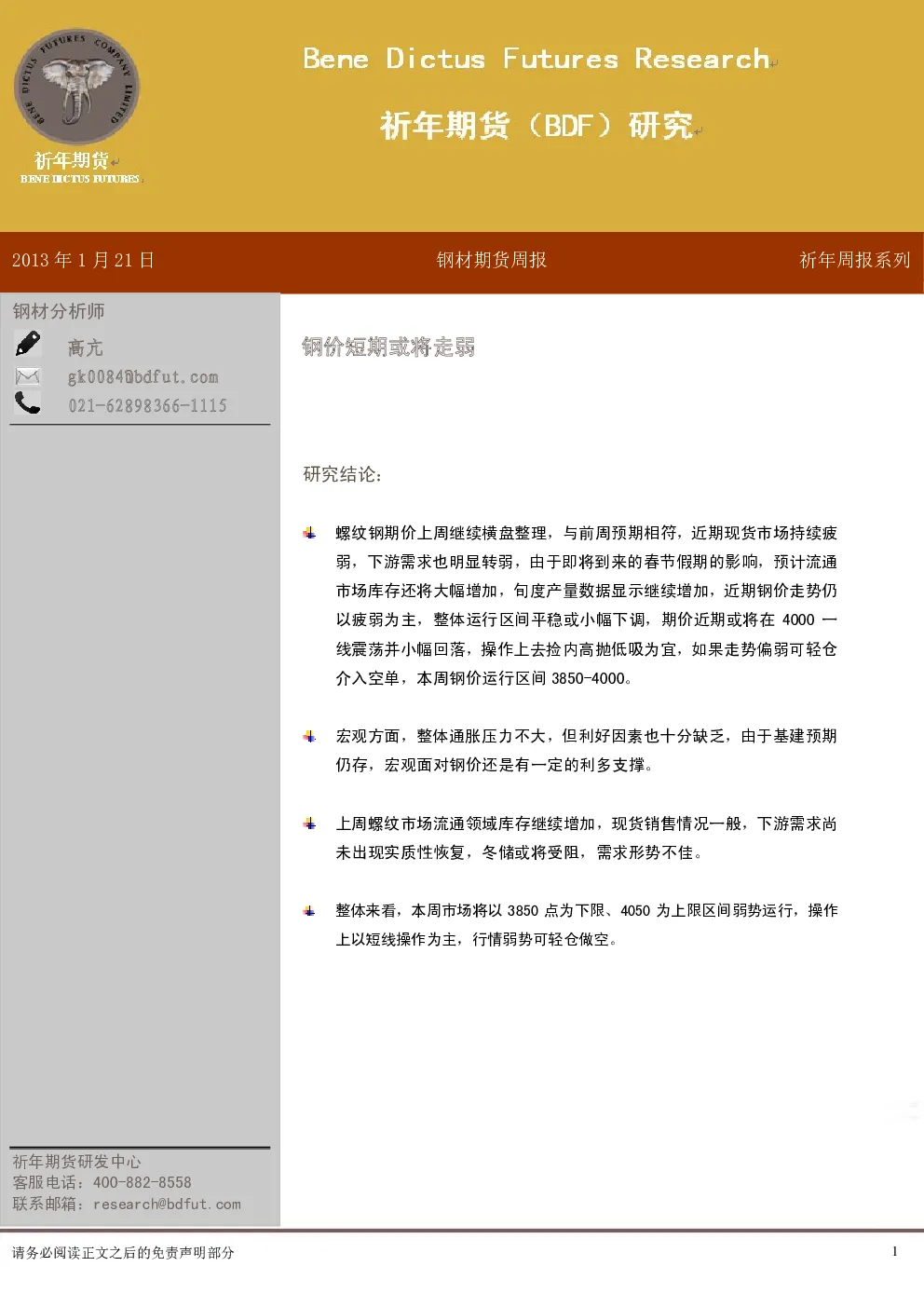Click the hotline number 400-882-8558
The image size is (924, 1307).
coord(142,1182)
